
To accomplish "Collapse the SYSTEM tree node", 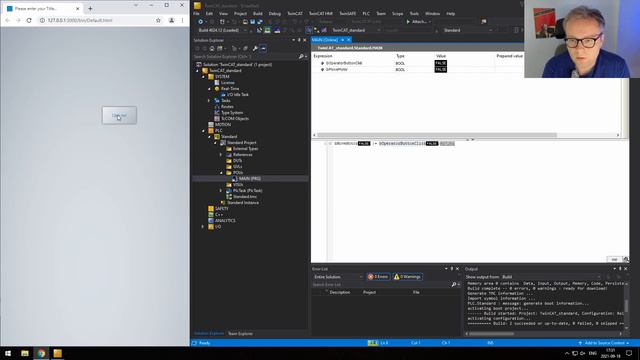I will (203, 77).
